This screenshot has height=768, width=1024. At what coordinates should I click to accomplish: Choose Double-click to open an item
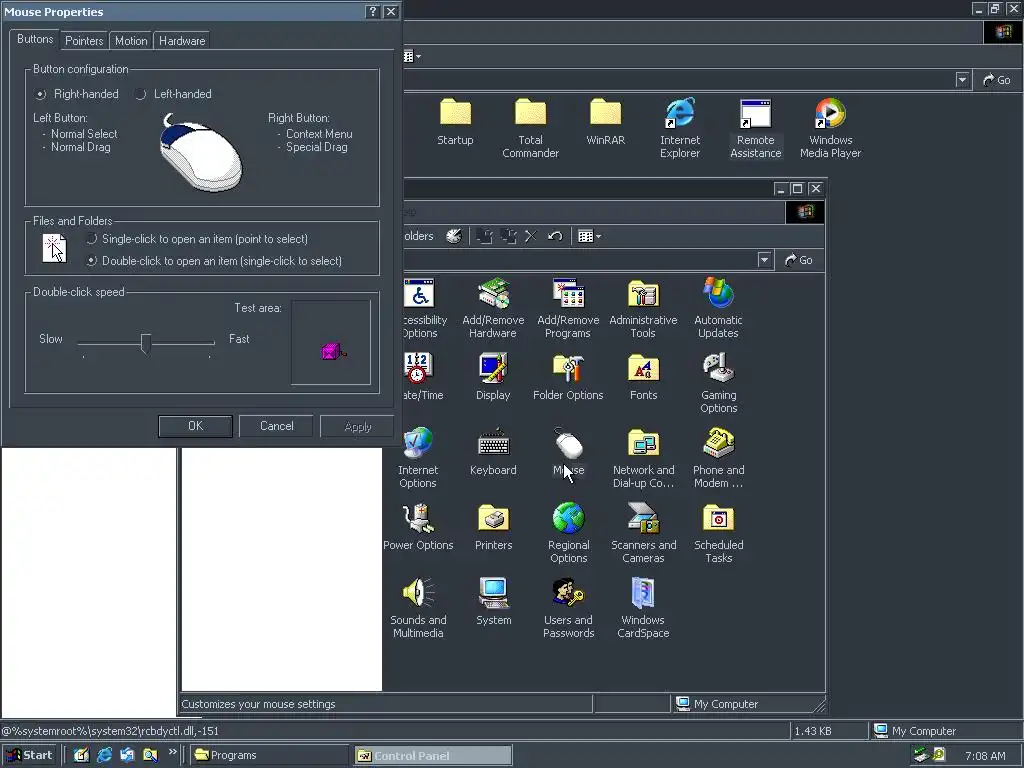[x=214, y=261]
